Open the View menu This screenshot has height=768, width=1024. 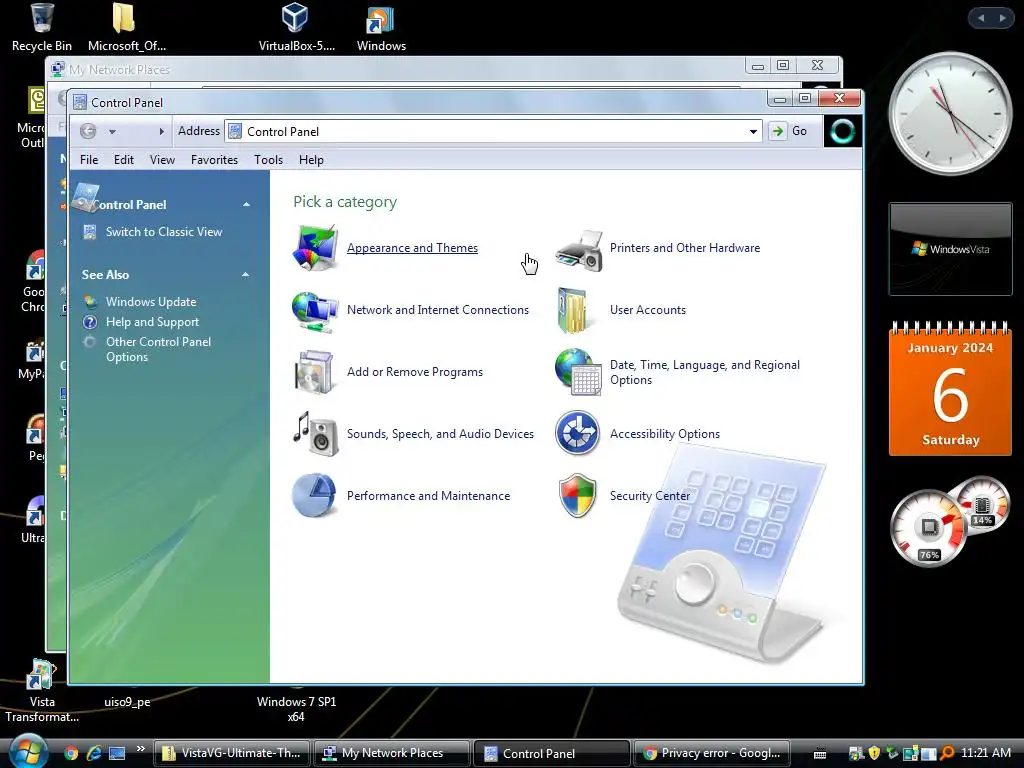point(162,160)
